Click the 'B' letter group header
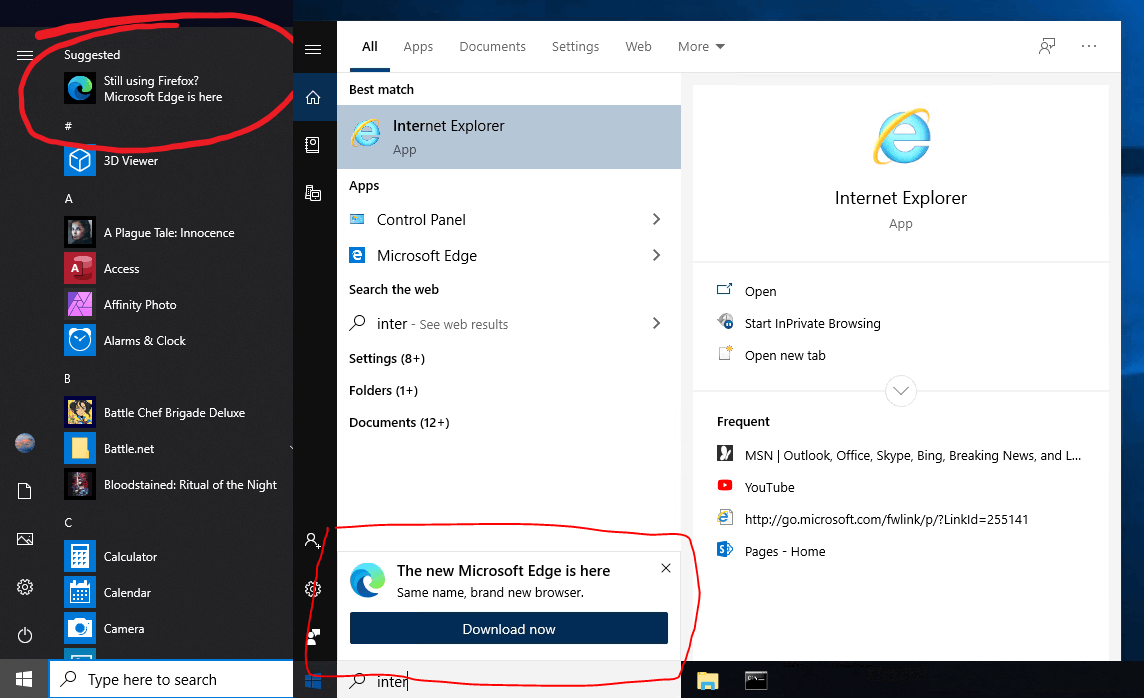This screenshot has height=698, width=1144. (x=68, y=379)
